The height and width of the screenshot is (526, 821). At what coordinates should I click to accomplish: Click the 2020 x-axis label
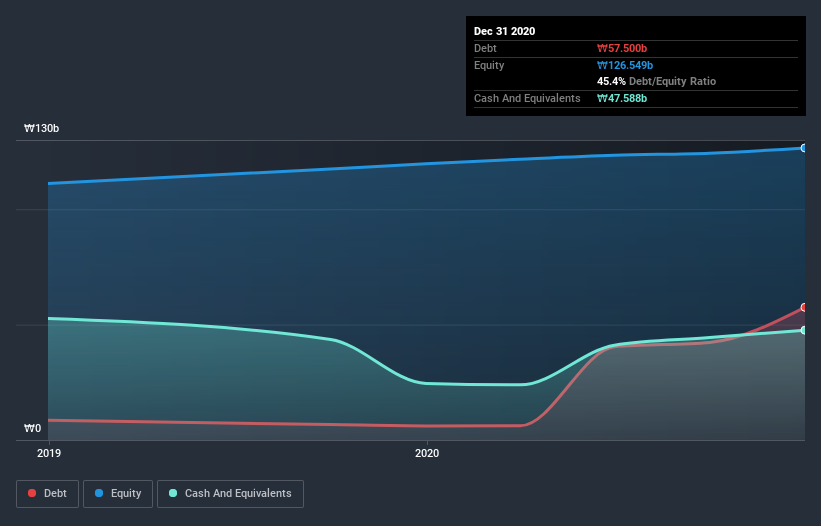pyautogui.click(x=427, y=453)
